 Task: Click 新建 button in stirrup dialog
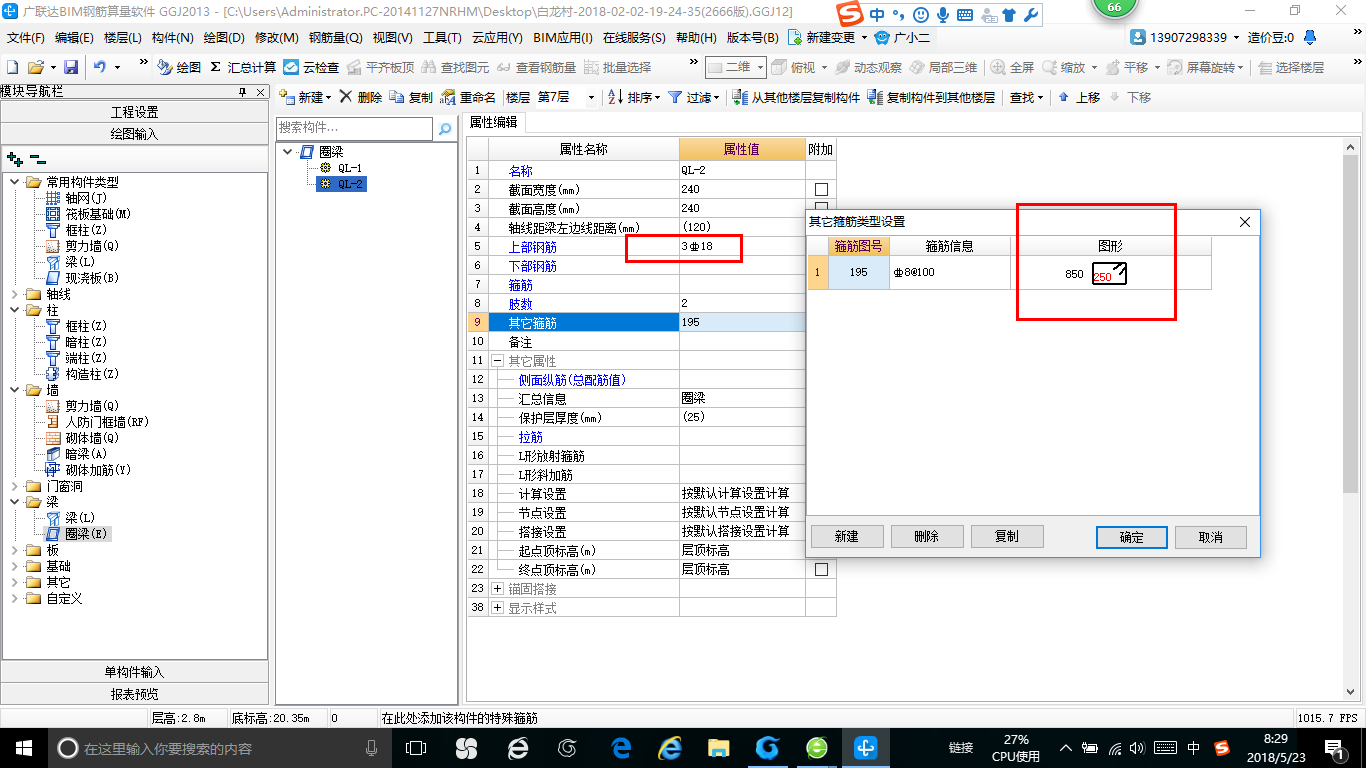click(x=847, y=536)
